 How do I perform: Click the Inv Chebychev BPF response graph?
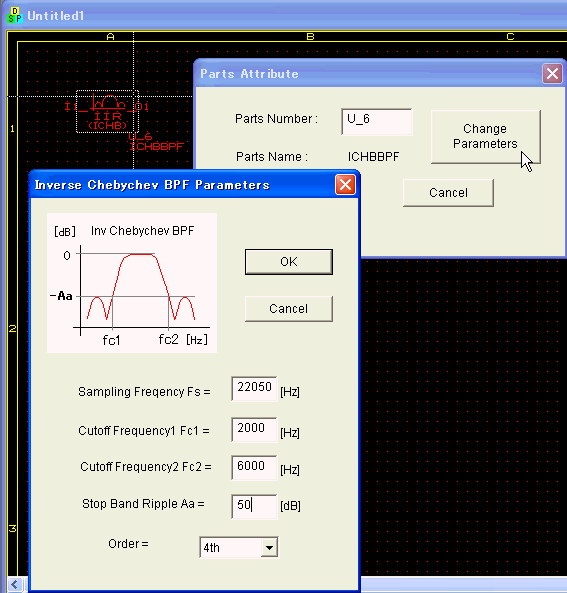(132, 283)
